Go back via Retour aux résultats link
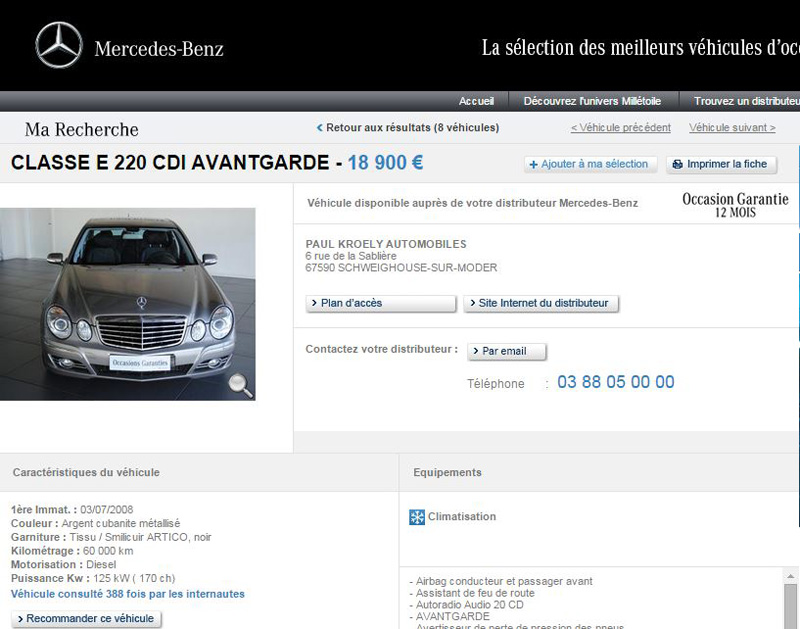 pyautogui.click(x=408, y=128)
